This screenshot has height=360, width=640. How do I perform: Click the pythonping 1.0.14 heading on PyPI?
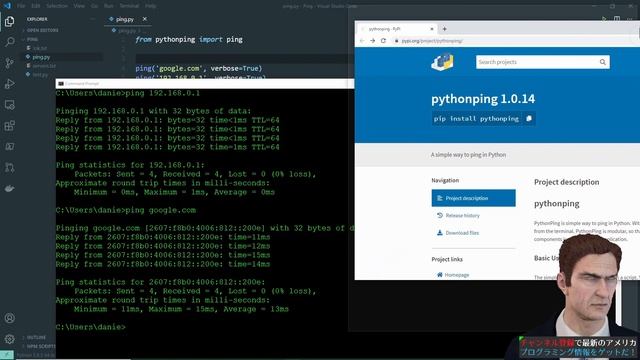[x=483, y=99]
